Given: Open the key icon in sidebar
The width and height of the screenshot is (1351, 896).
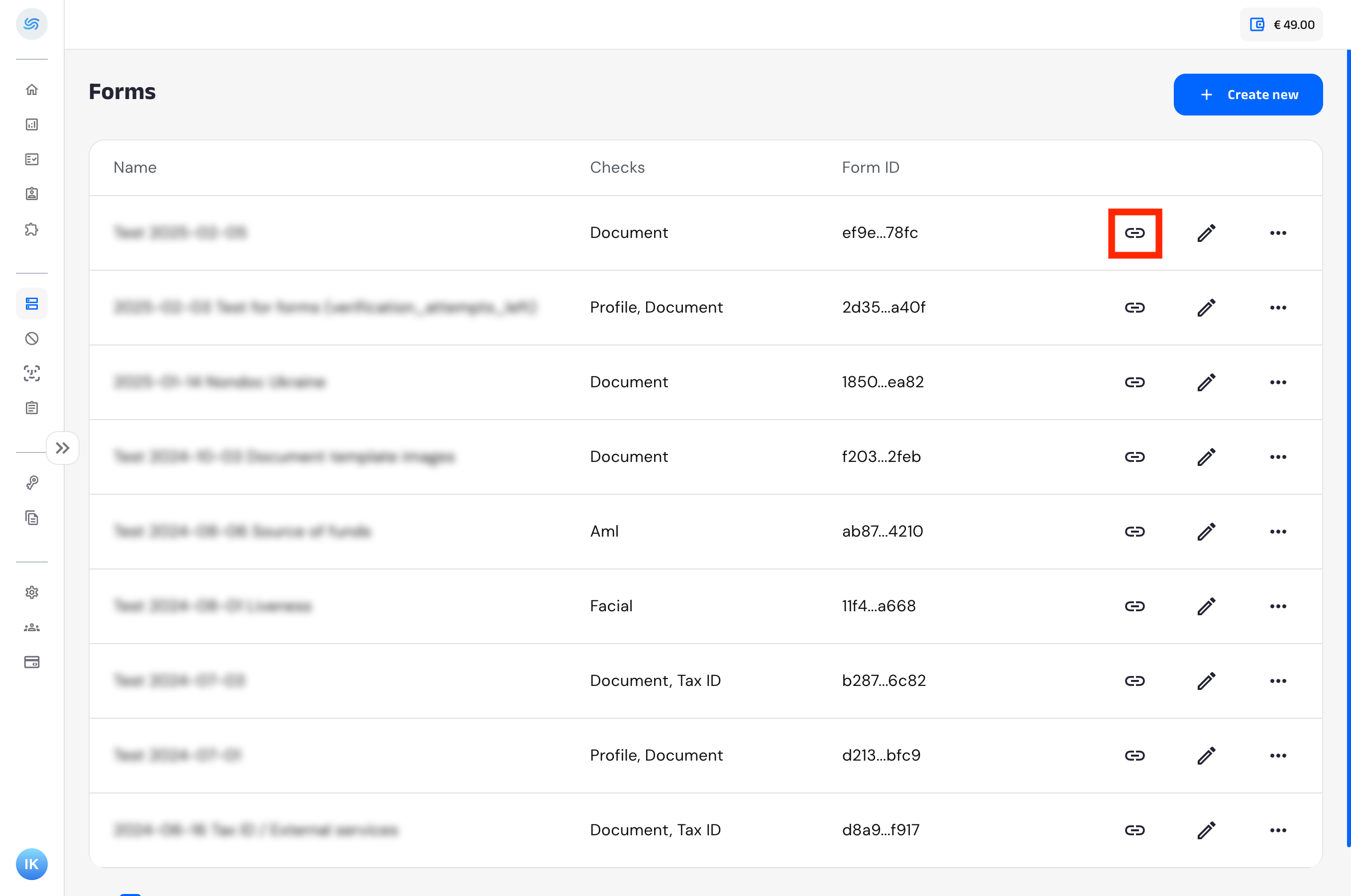Looking at the screenshot, I should coord(32,483).
